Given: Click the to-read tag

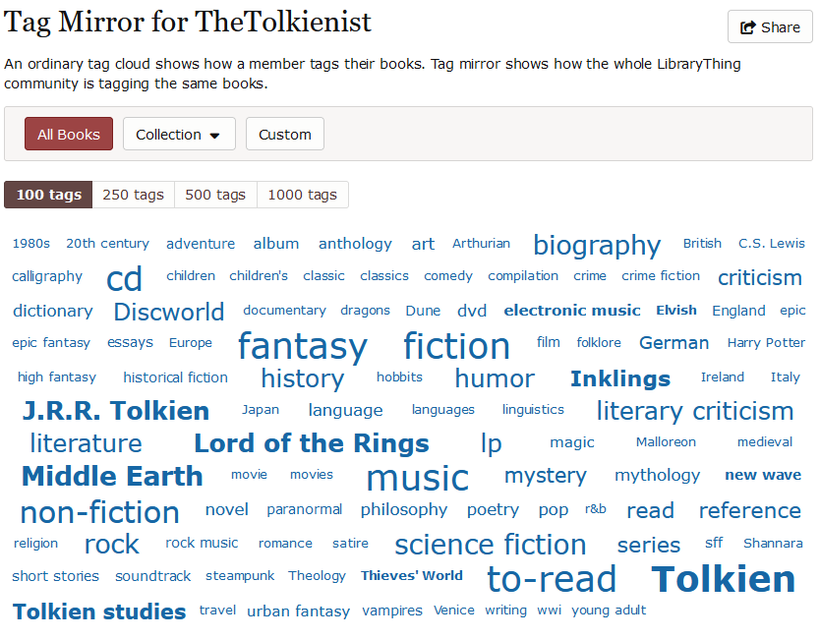Looking at the screenshot, I should tap(552, 579).
